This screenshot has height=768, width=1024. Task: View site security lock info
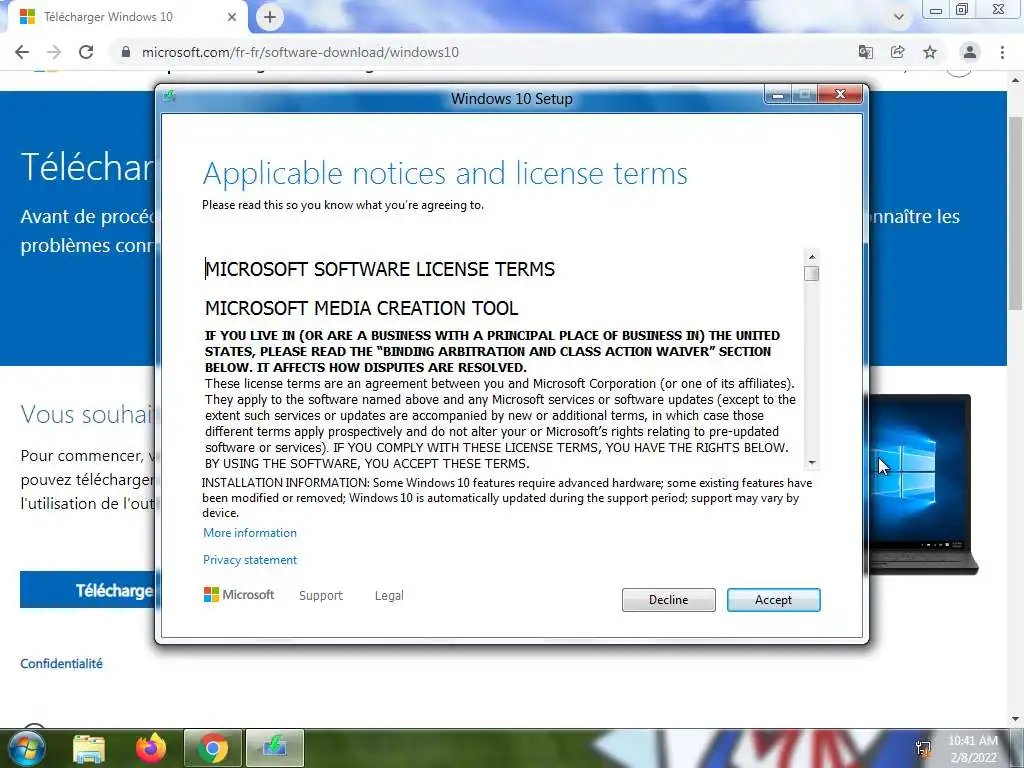[126, 52]
